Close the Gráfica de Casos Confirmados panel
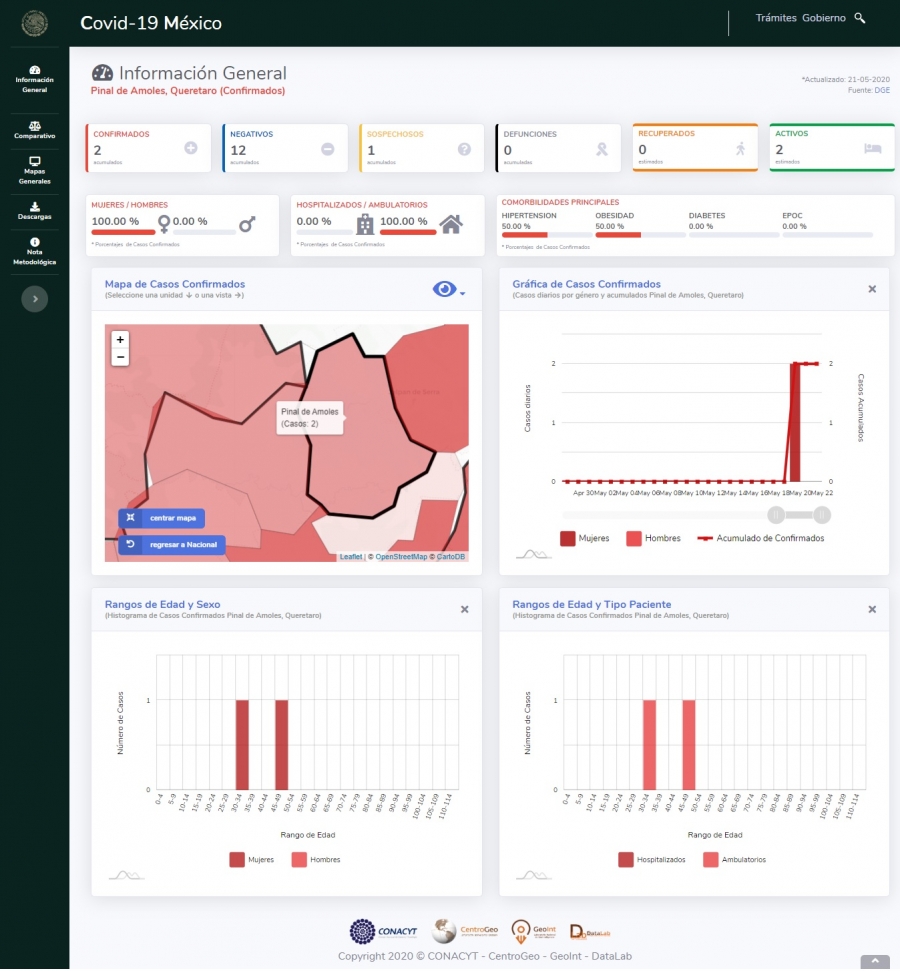 coord(872,289)
